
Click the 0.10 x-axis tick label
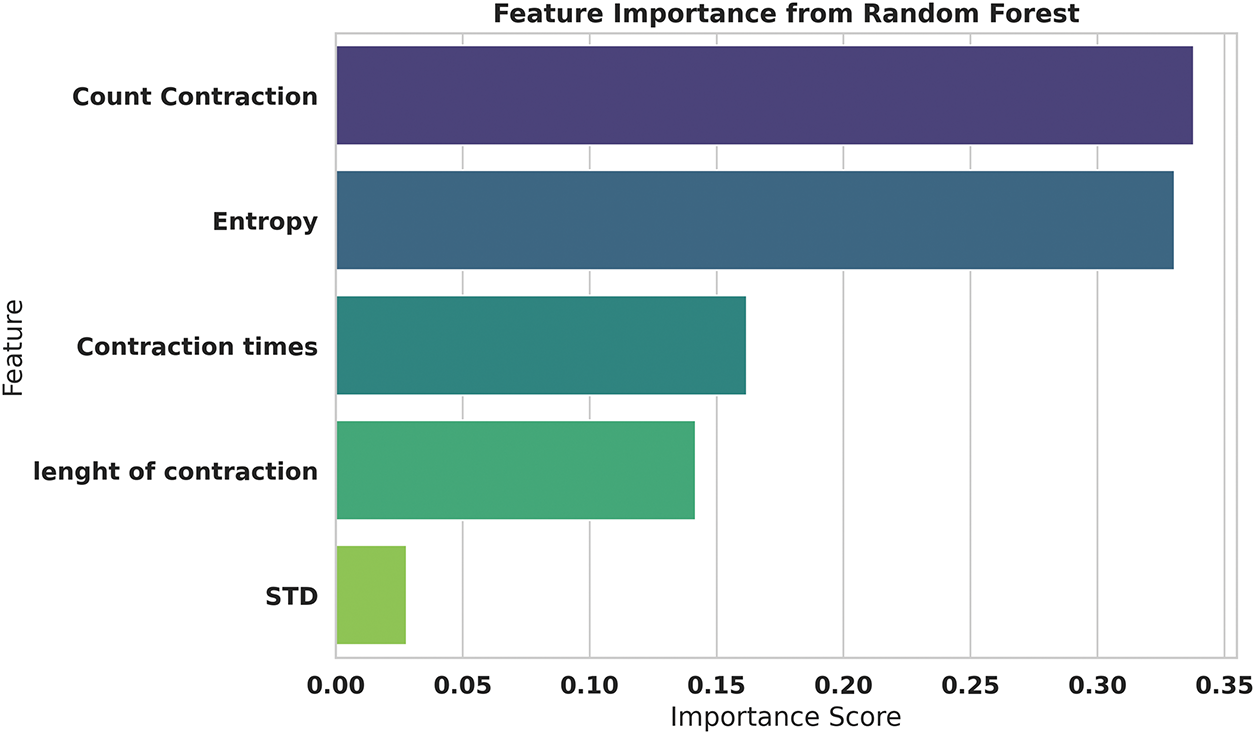[590, 687]
